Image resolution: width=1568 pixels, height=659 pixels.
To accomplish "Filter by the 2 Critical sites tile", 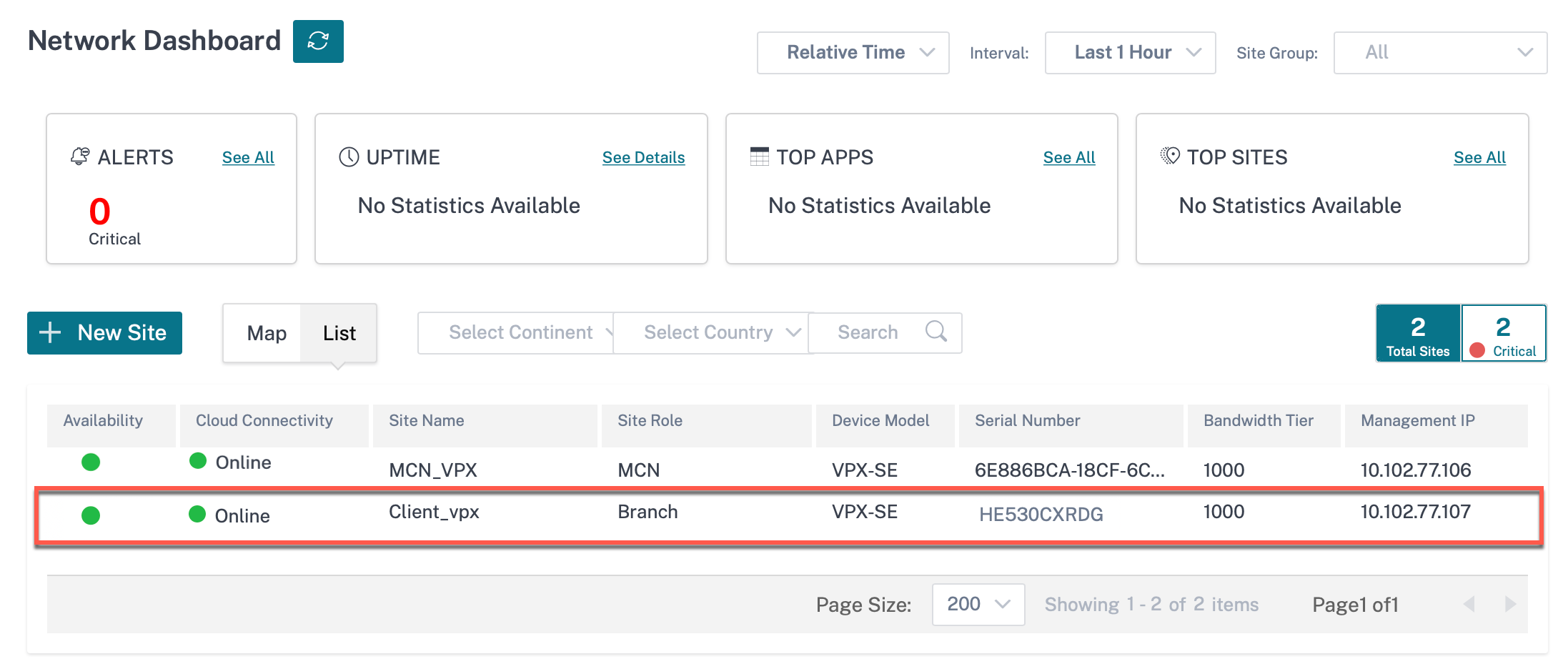I will click(1504, 333).
